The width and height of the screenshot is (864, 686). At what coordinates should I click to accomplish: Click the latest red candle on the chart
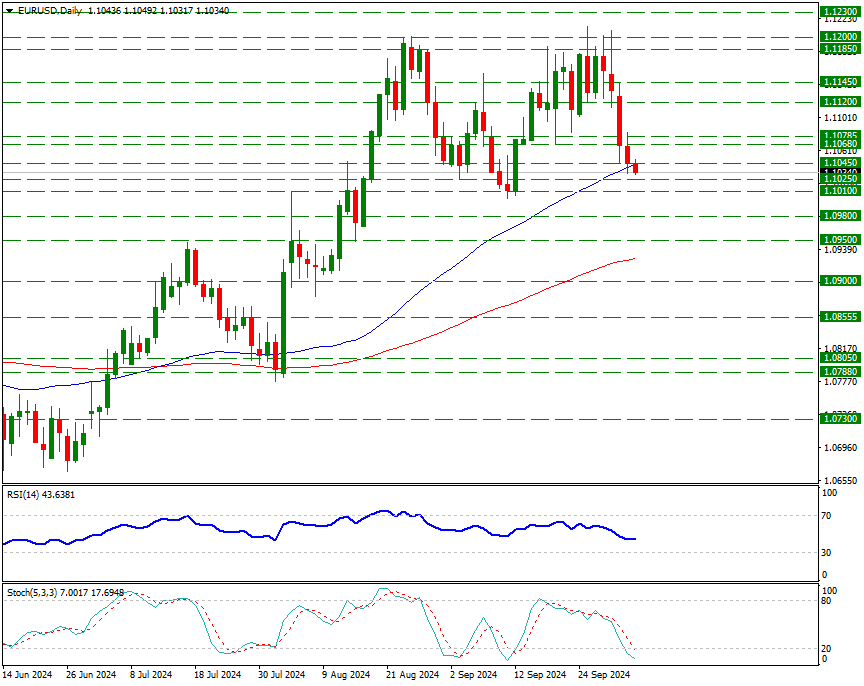point(635,168)
